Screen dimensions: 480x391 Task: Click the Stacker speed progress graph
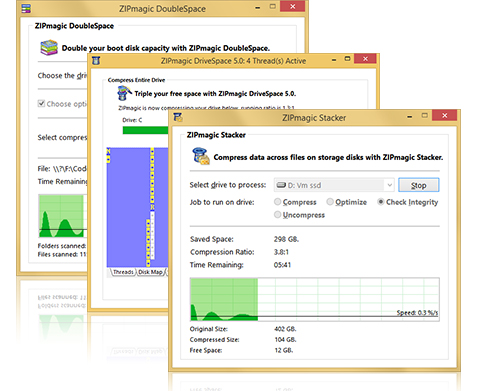pyautogui.click(x=315, y=299)
